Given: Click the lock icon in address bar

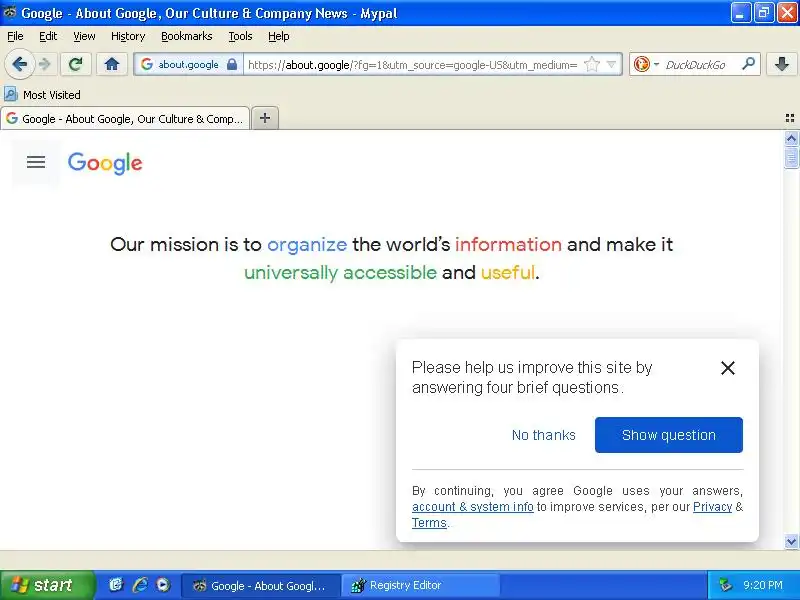Looking at the screenshot, I should point(232,64).
